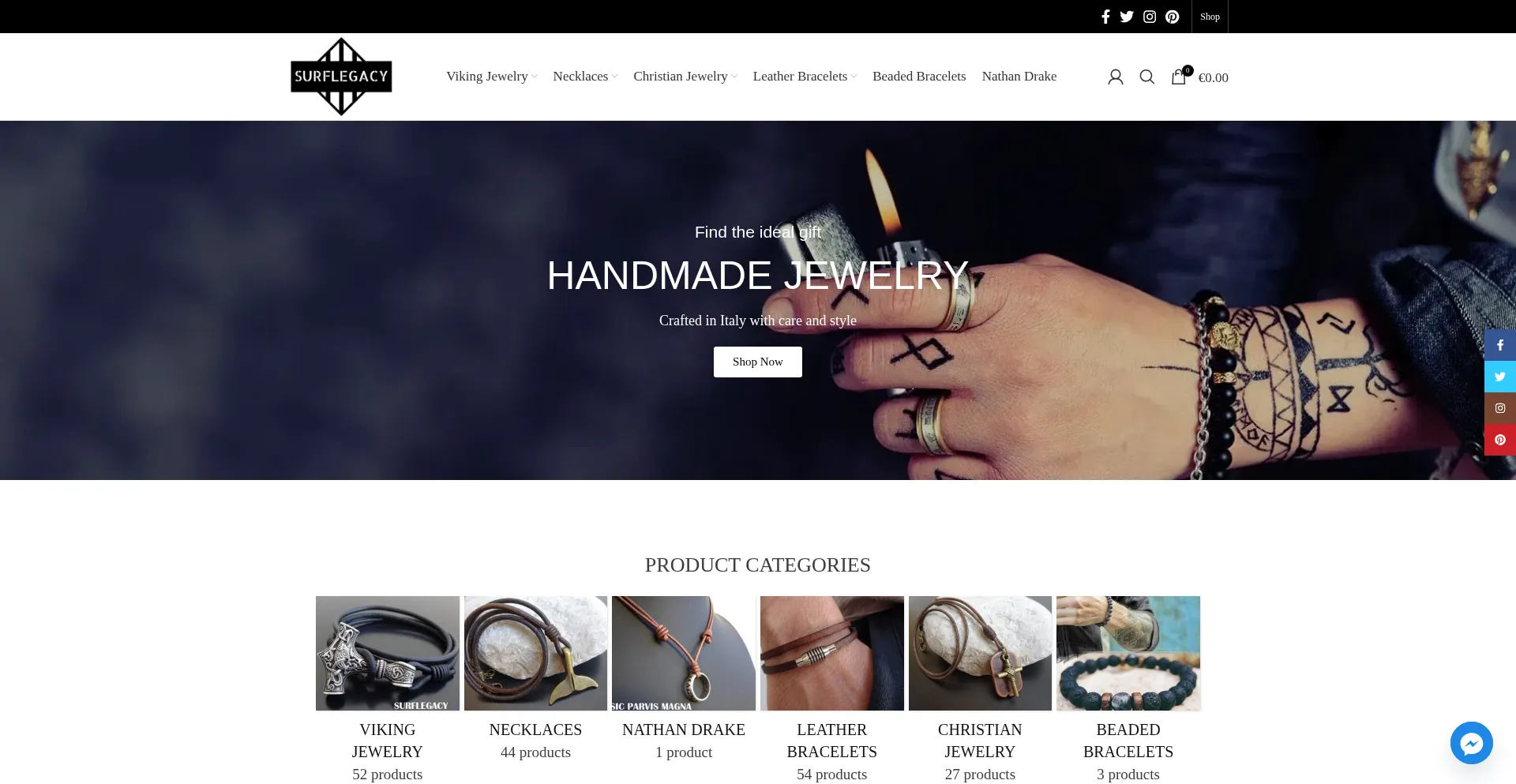The width and height of the screenshot is (1516, 784).
Task: Open Instagram link in top bar
Action: coord(1150,17)
